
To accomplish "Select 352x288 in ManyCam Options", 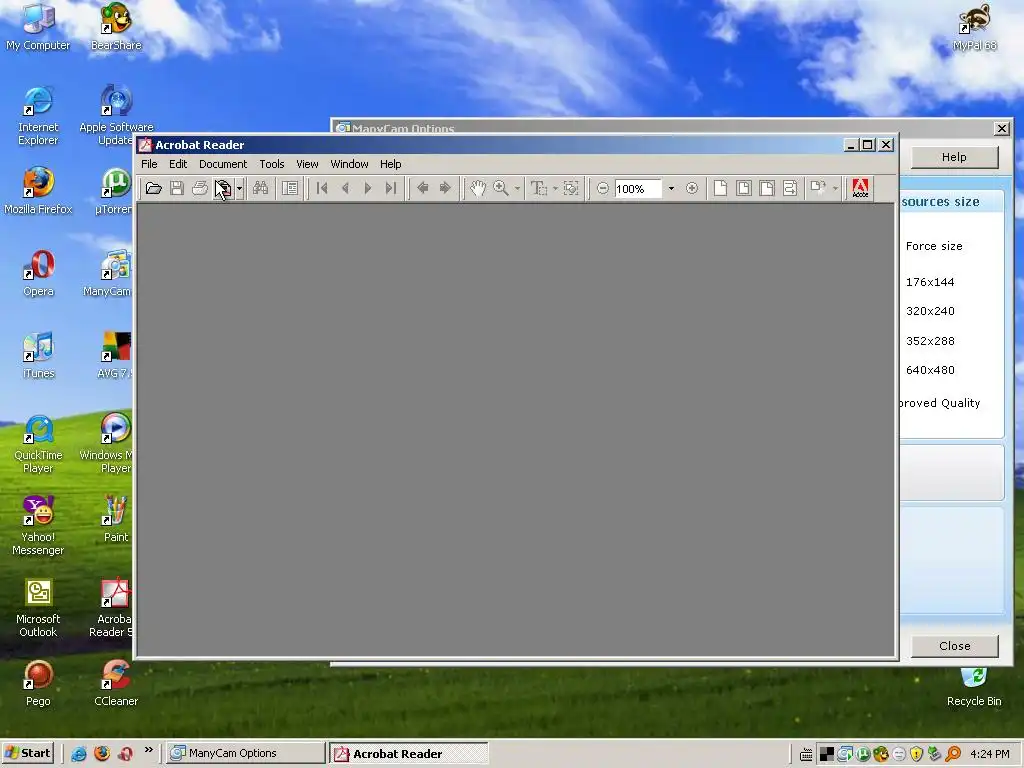I will click(x=930, y=341).
